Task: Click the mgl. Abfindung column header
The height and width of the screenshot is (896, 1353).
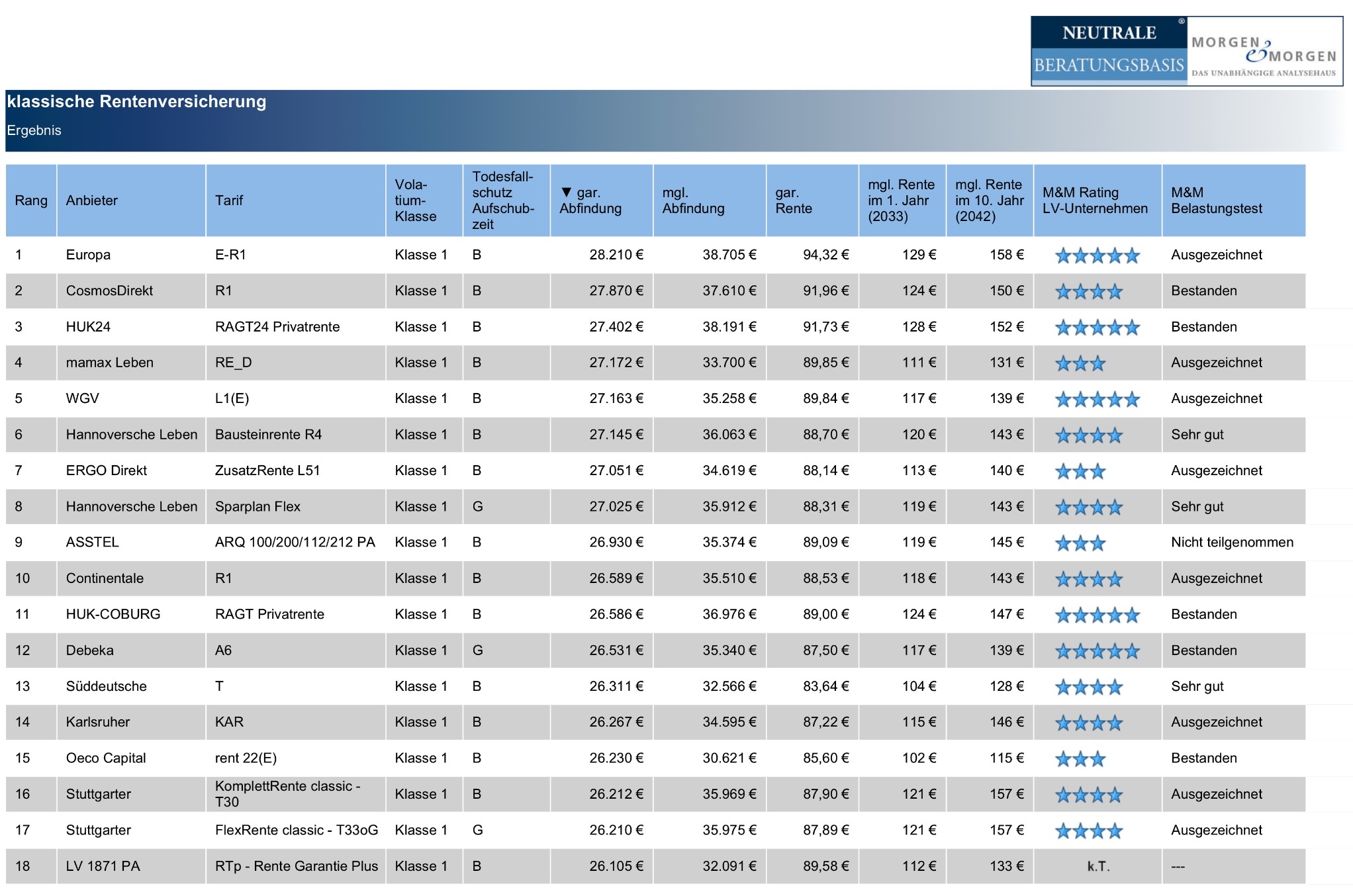Action: click(710, 201)
